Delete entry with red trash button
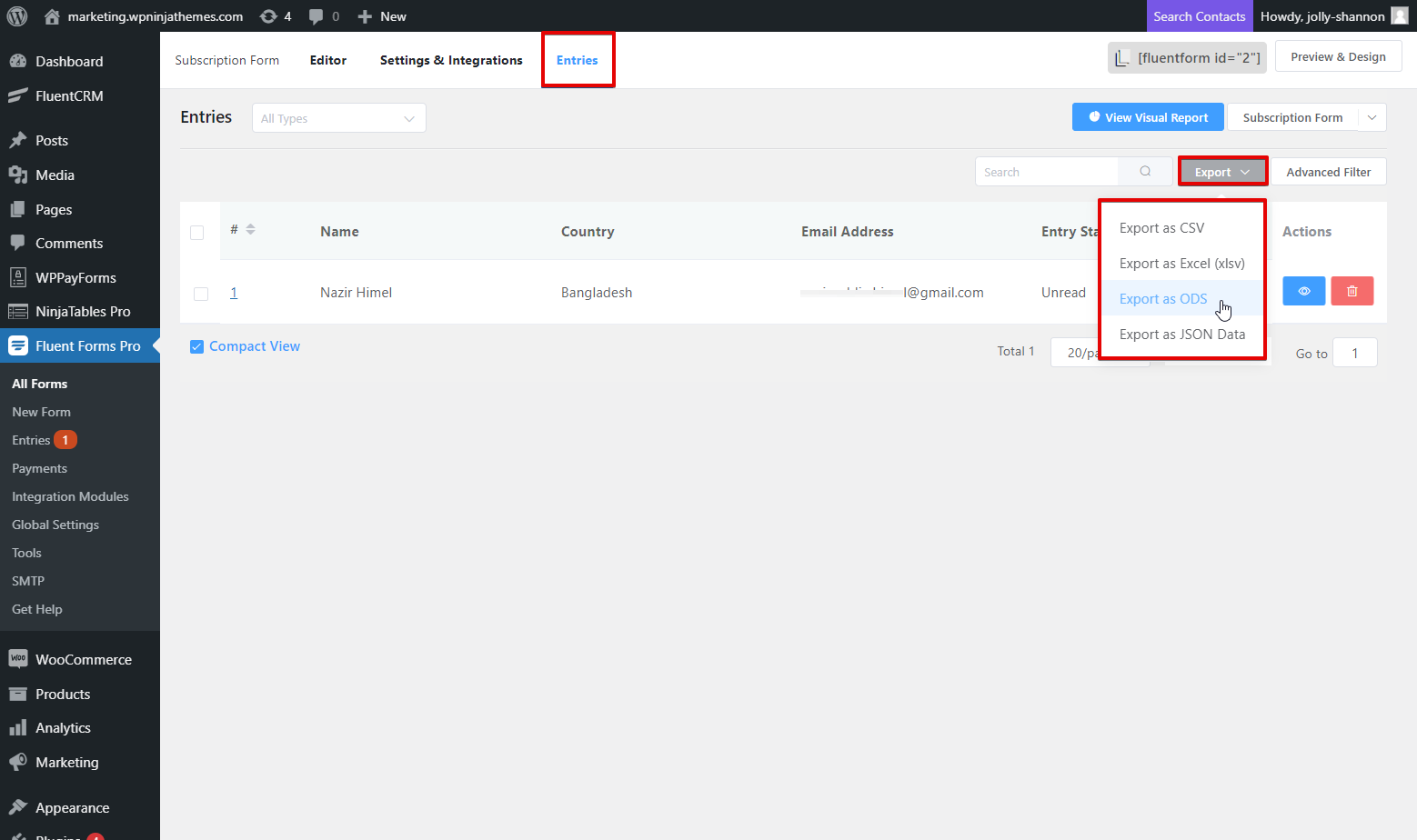 click(1352, 291)
